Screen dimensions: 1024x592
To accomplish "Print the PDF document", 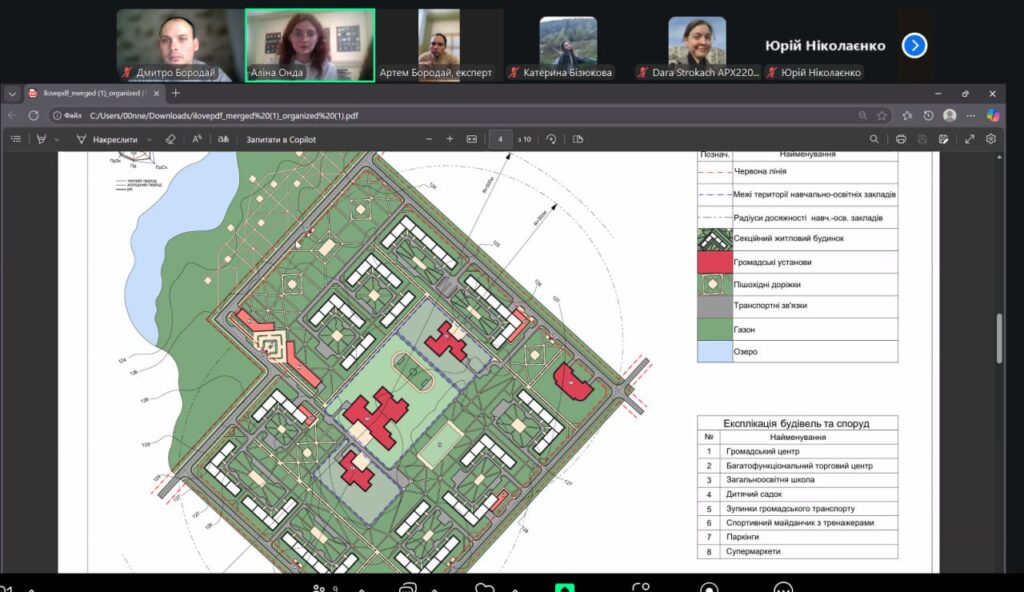I will tap(901, 139).
